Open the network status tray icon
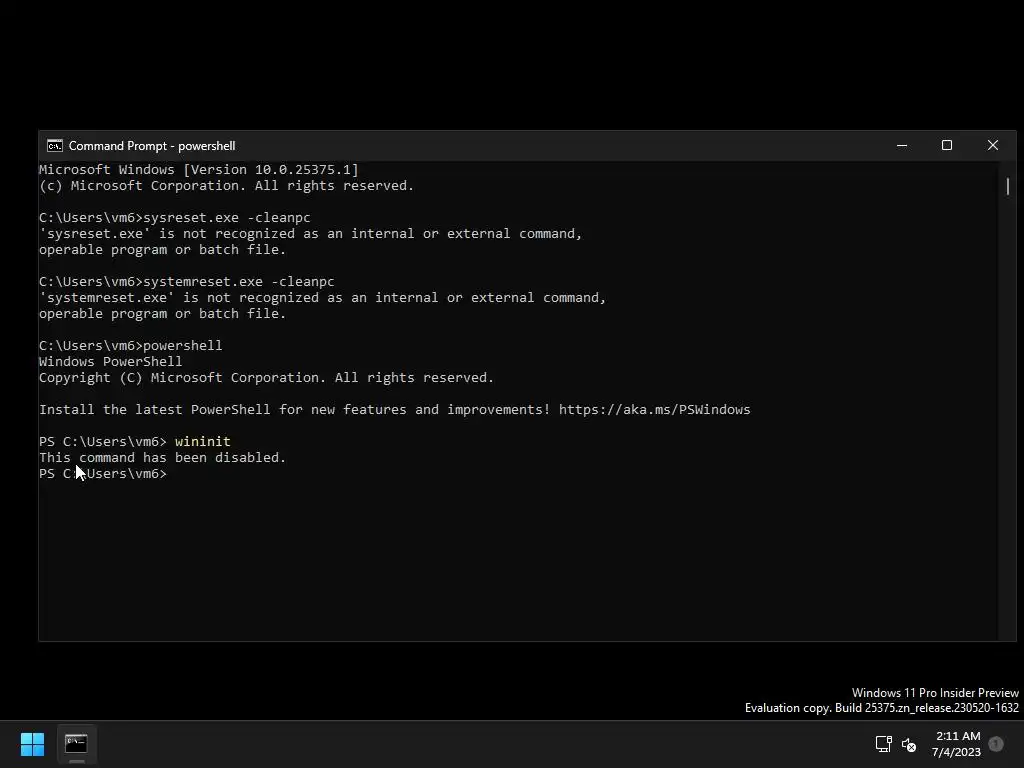 coord(884,744)
